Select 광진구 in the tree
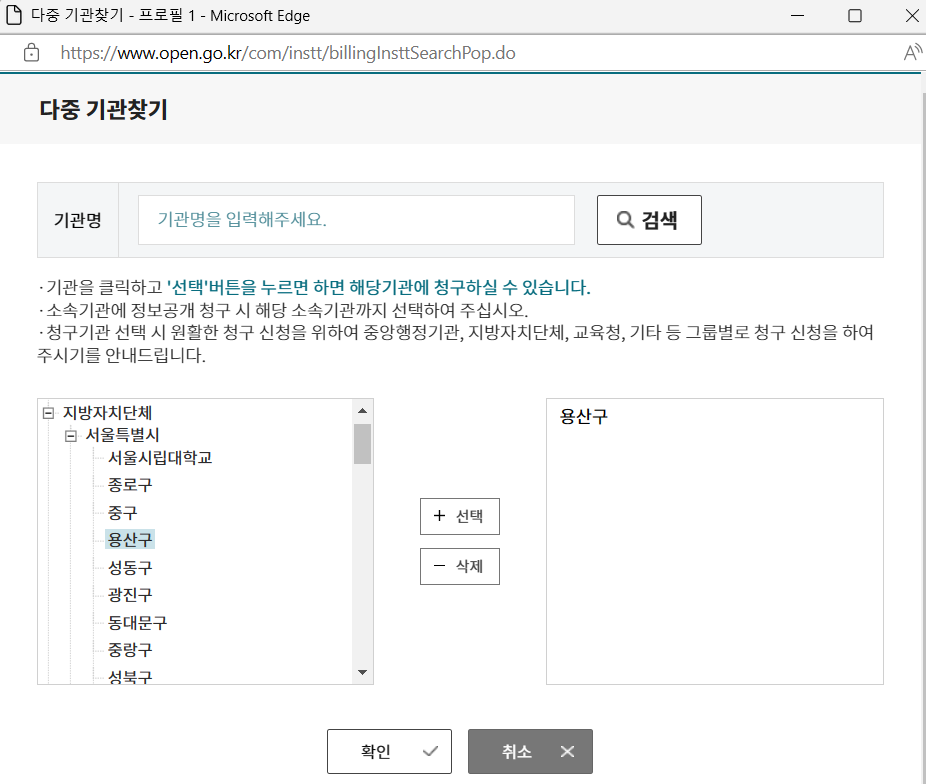926x784 pixels. click(130, 594)
